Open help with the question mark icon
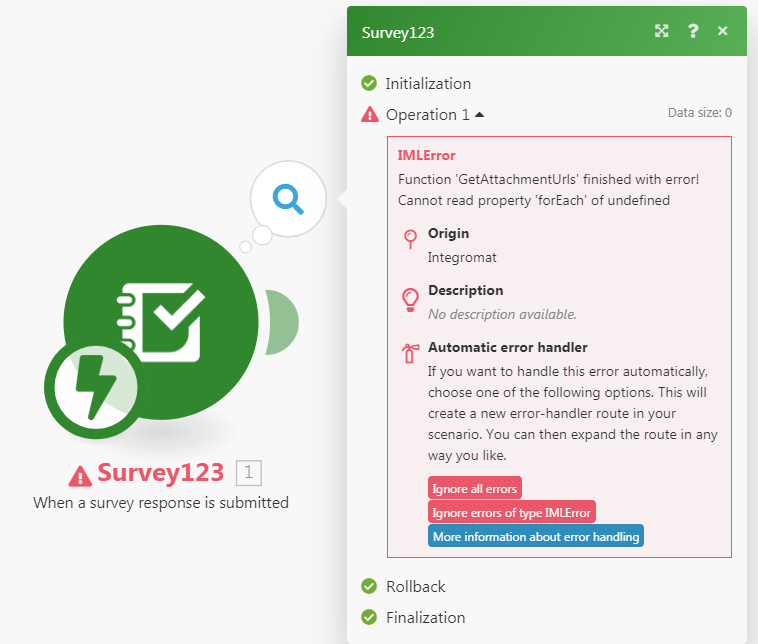The height and width of the screenshot is (644, 758). point(693,31)
